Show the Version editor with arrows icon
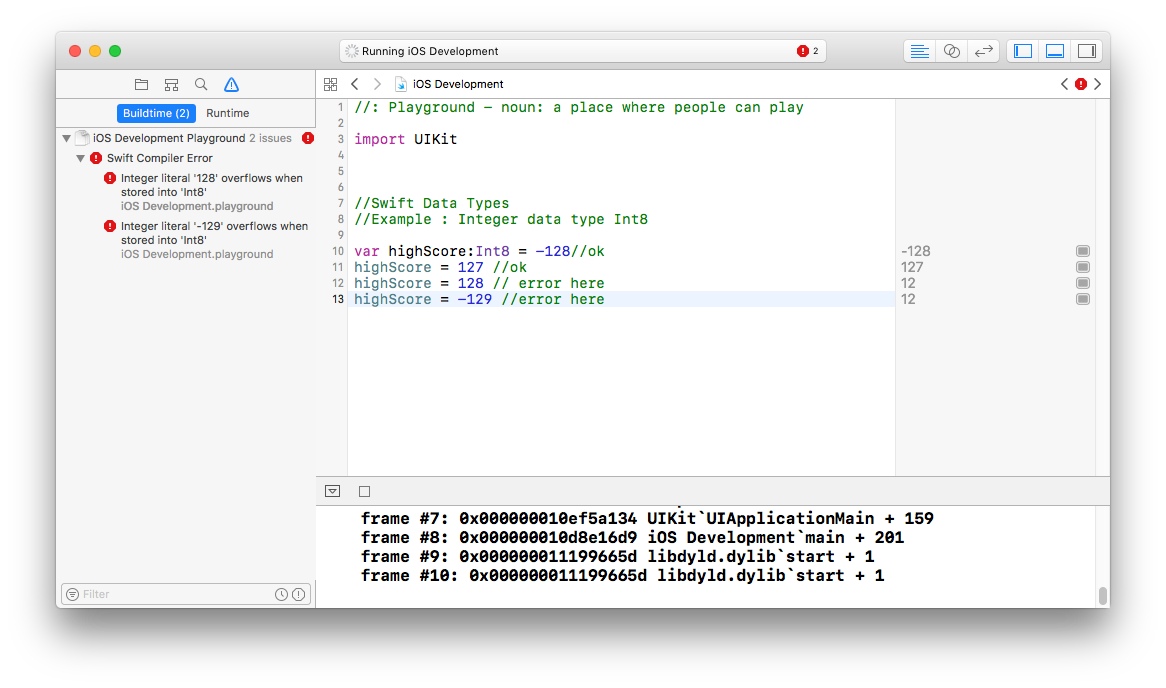This screenshot has width=1166, height=688. (984, 50)
